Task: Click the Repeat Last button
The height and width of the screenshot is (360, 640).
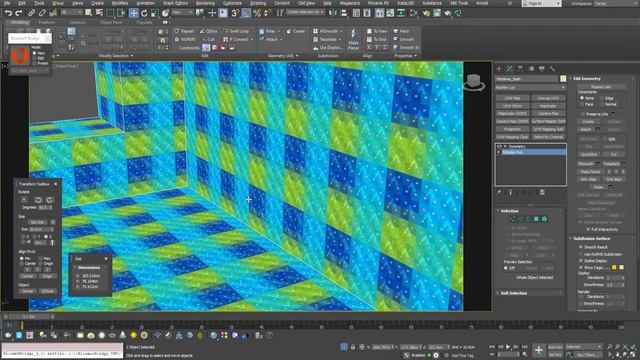Action: pyautogui.click(x=601, y=87)
